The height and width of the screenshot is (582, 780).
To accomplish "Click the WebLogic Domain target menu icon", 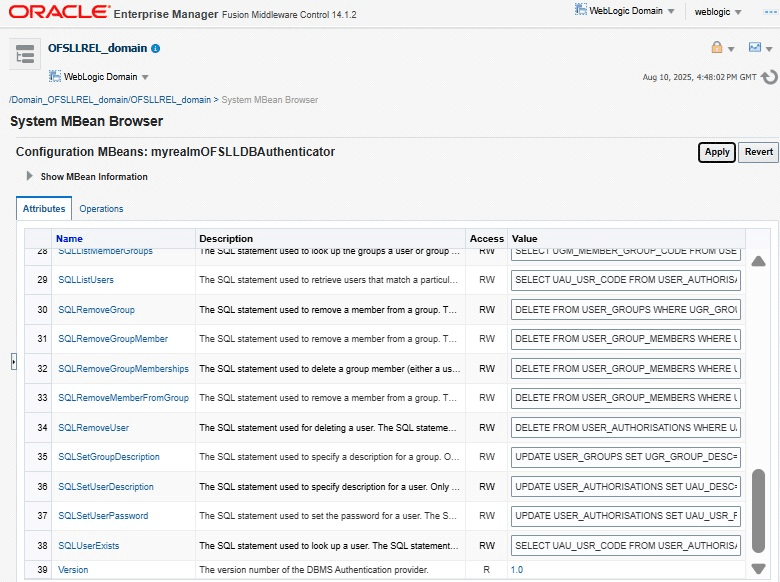I will [x=55, y=76].
